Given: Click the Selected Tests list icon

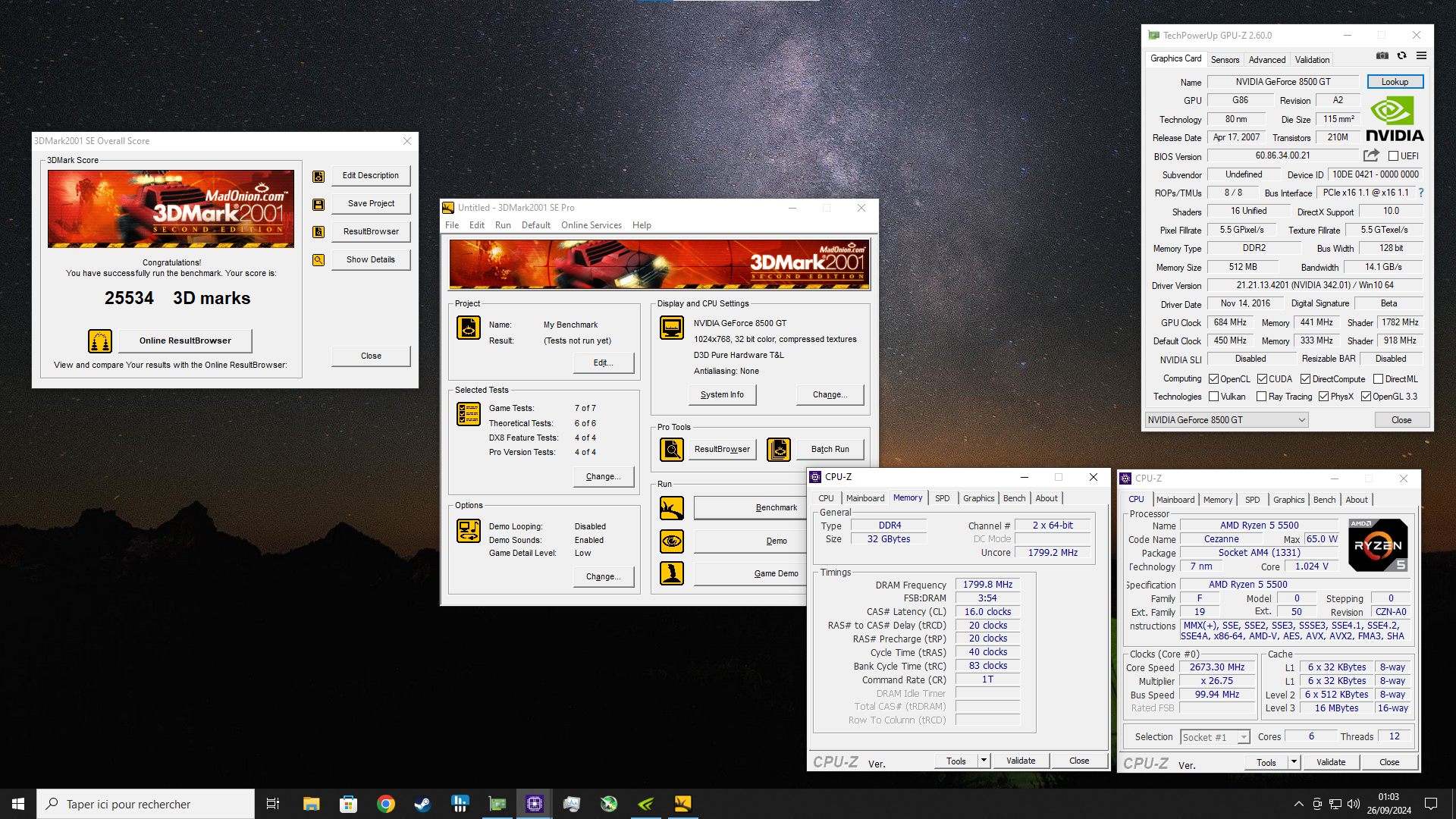Looking at the screenshot, I should pos(469,414).
